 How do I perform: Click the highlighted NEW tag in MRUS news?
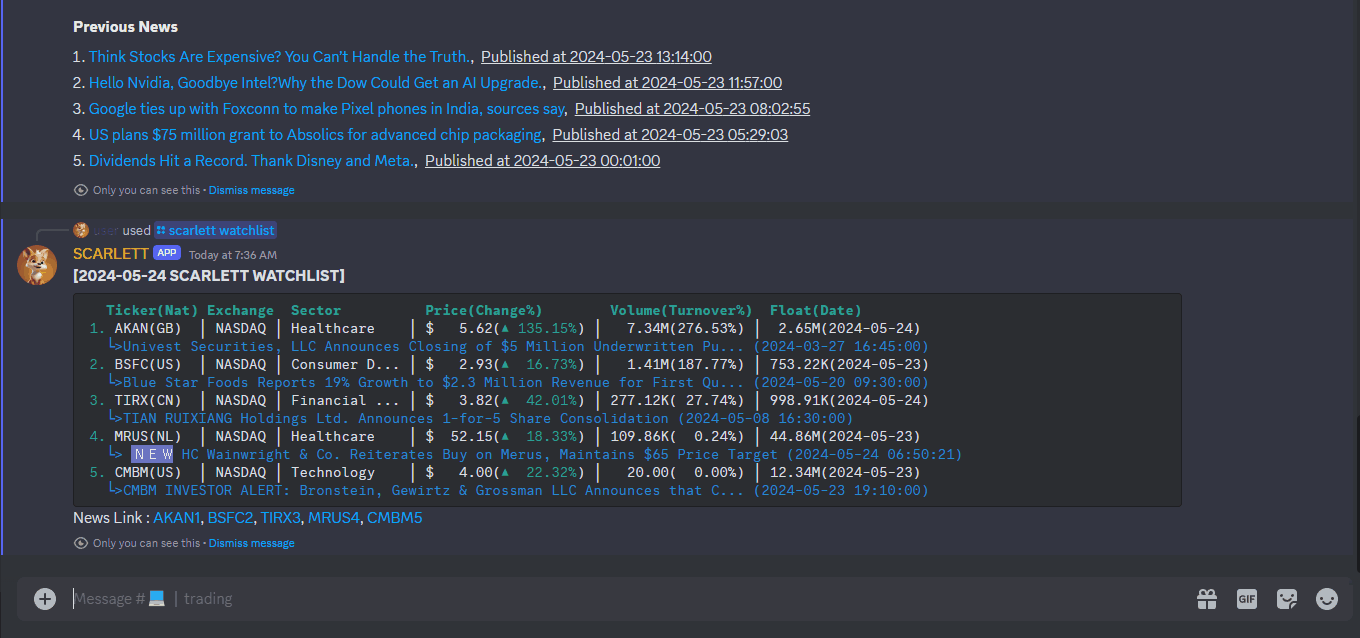(152, 454)
